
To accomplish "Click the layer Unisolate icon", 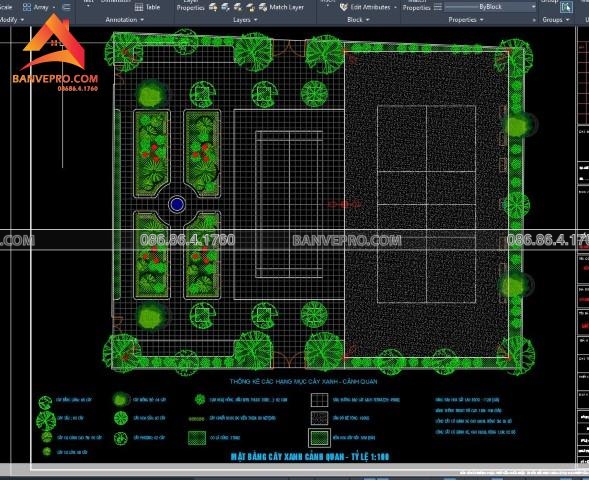I will (225, 7).
